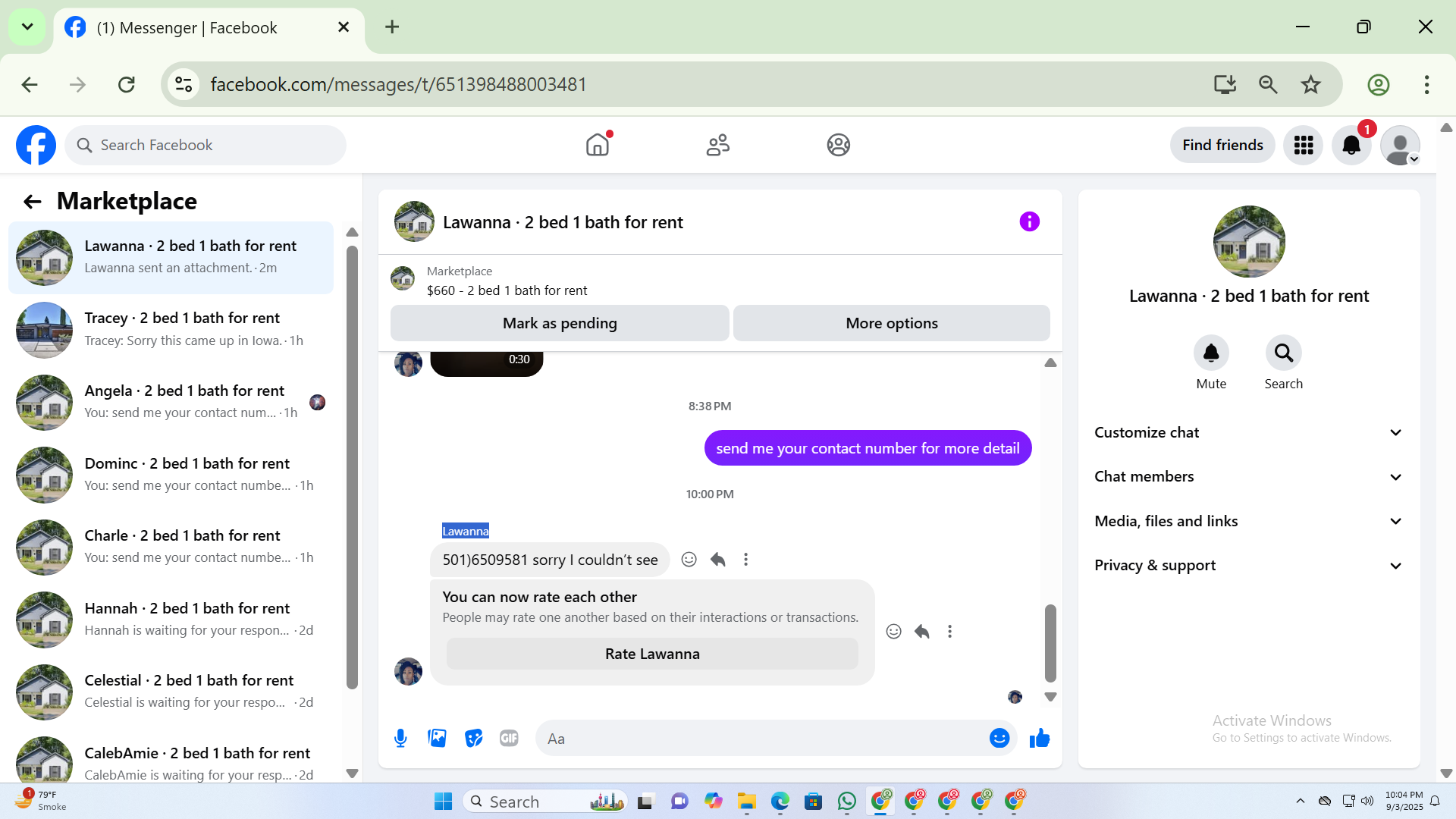Open the account profile avatar menu

1400,145
